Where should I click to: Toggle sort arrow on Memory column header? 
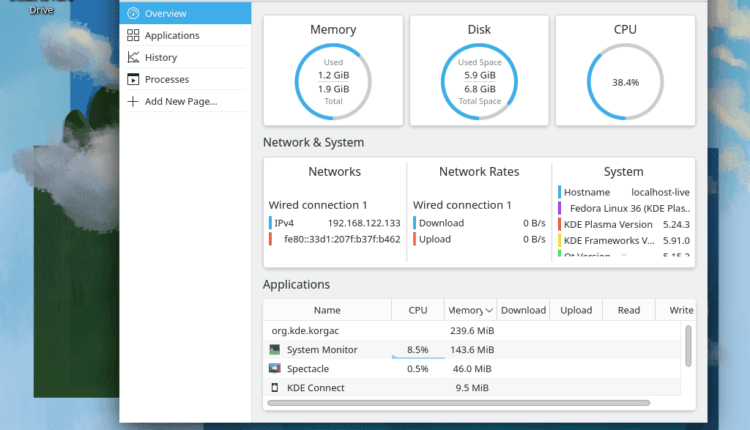[487, 311]
